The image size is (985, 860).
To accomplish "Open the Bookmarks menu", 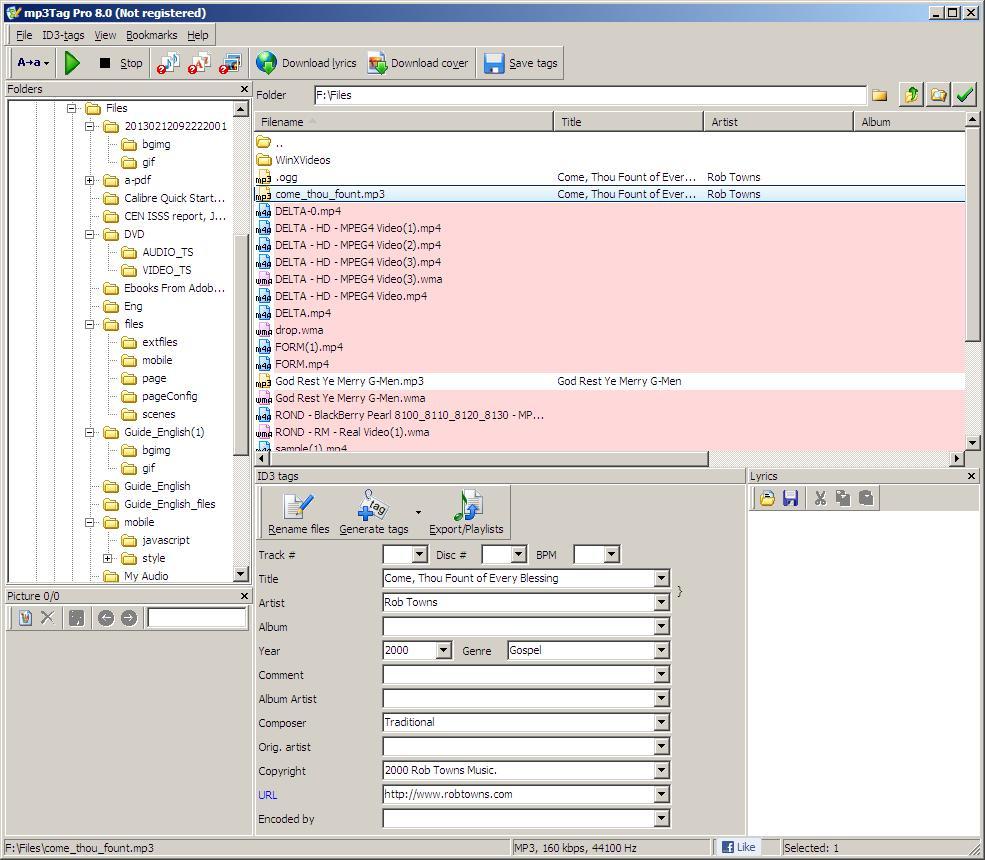I will (151, 34).
